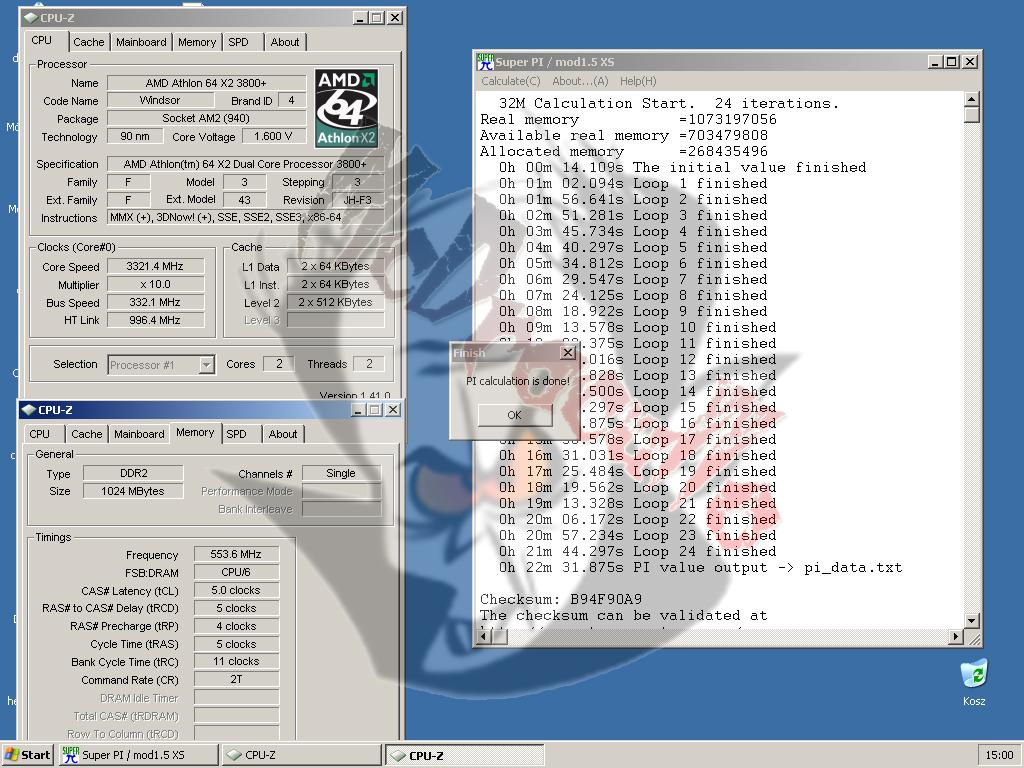Click Super PI vertical scrollbar down arrow

pyautogui.click(x=972, y=620)
